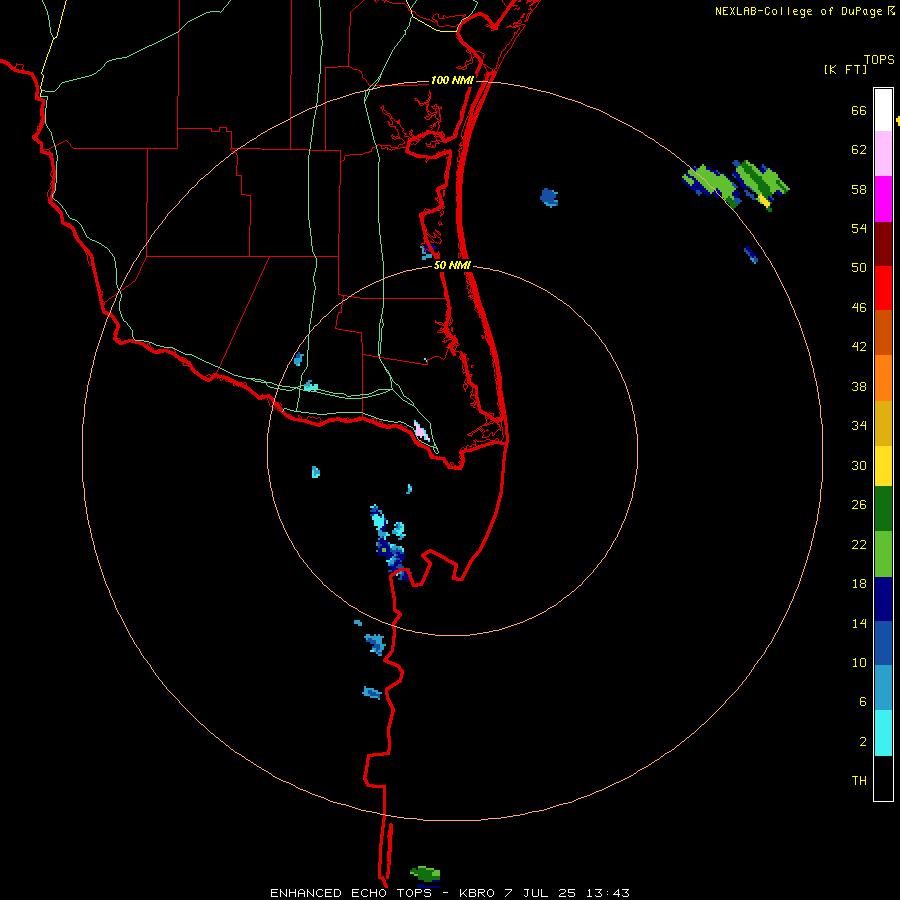The image size is (900, 900).
Task: Click the light green 22 kft swatch
Action: (883, 554)
